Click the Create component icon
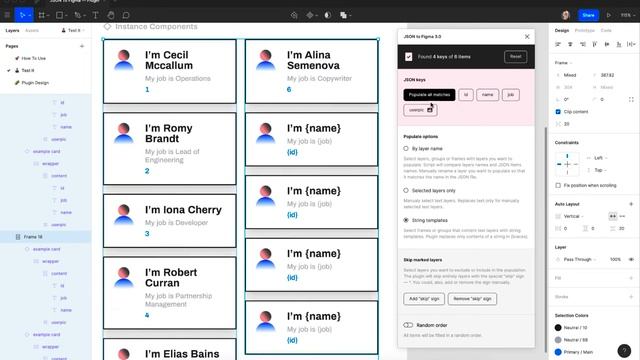Screen dimensions: 640x360 310,15
